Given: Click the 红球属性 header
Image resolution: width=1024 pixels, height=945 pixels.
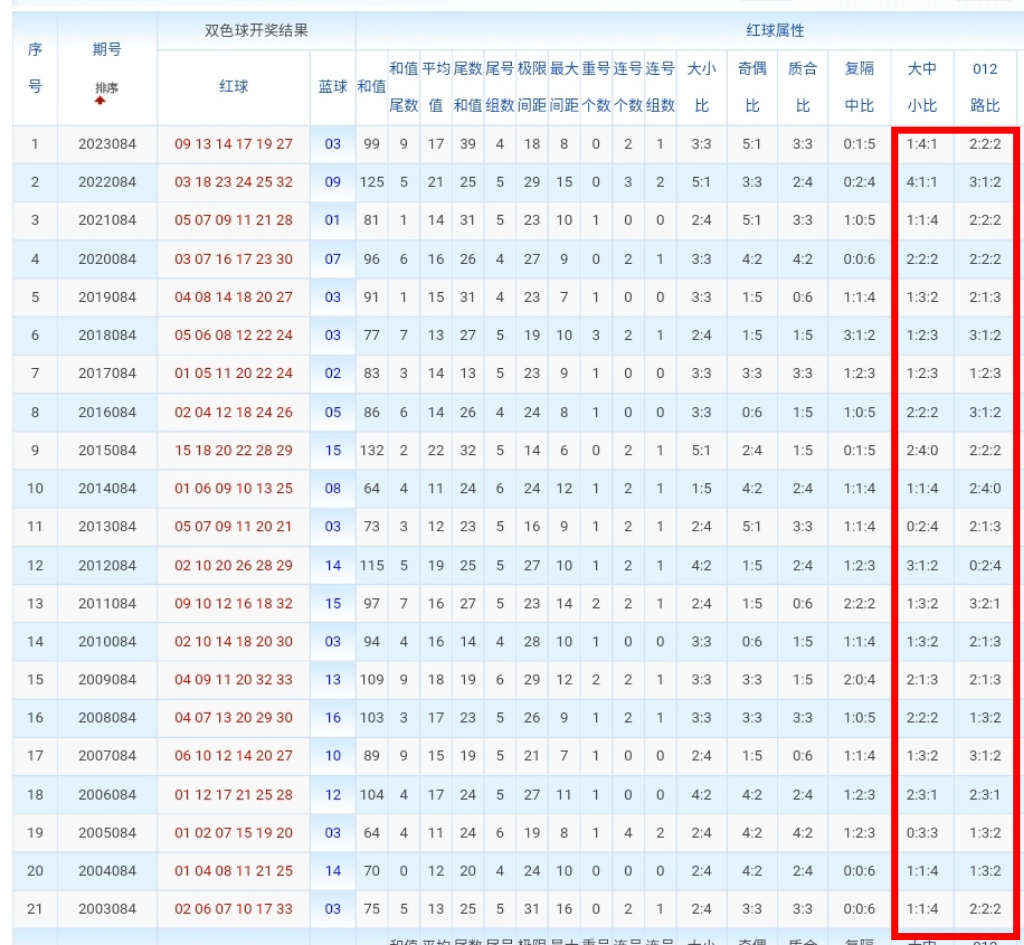Looking at the screenshot, I should 775,31.
